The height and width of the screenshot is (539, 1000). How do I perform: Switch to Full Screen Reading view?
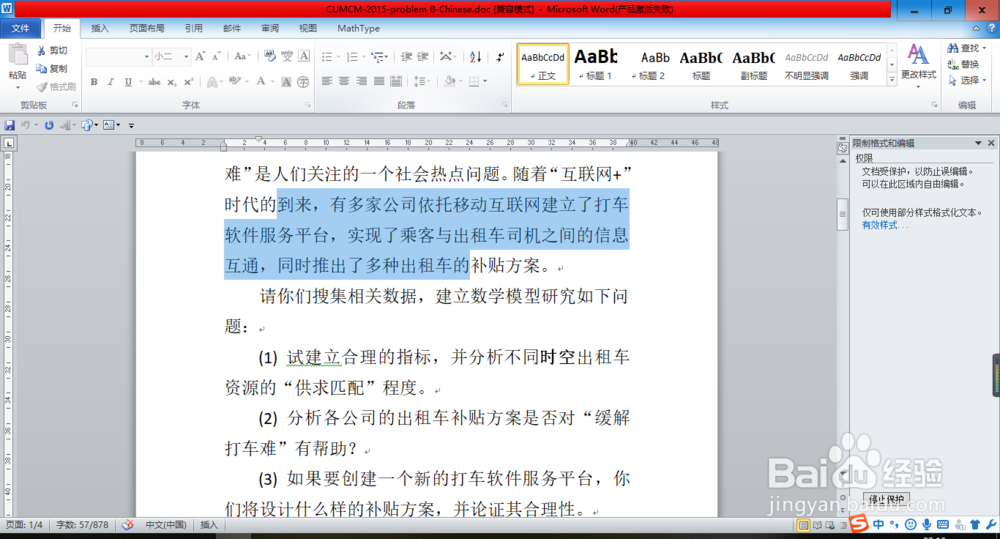pyautogui.click(x=817, y=525)
